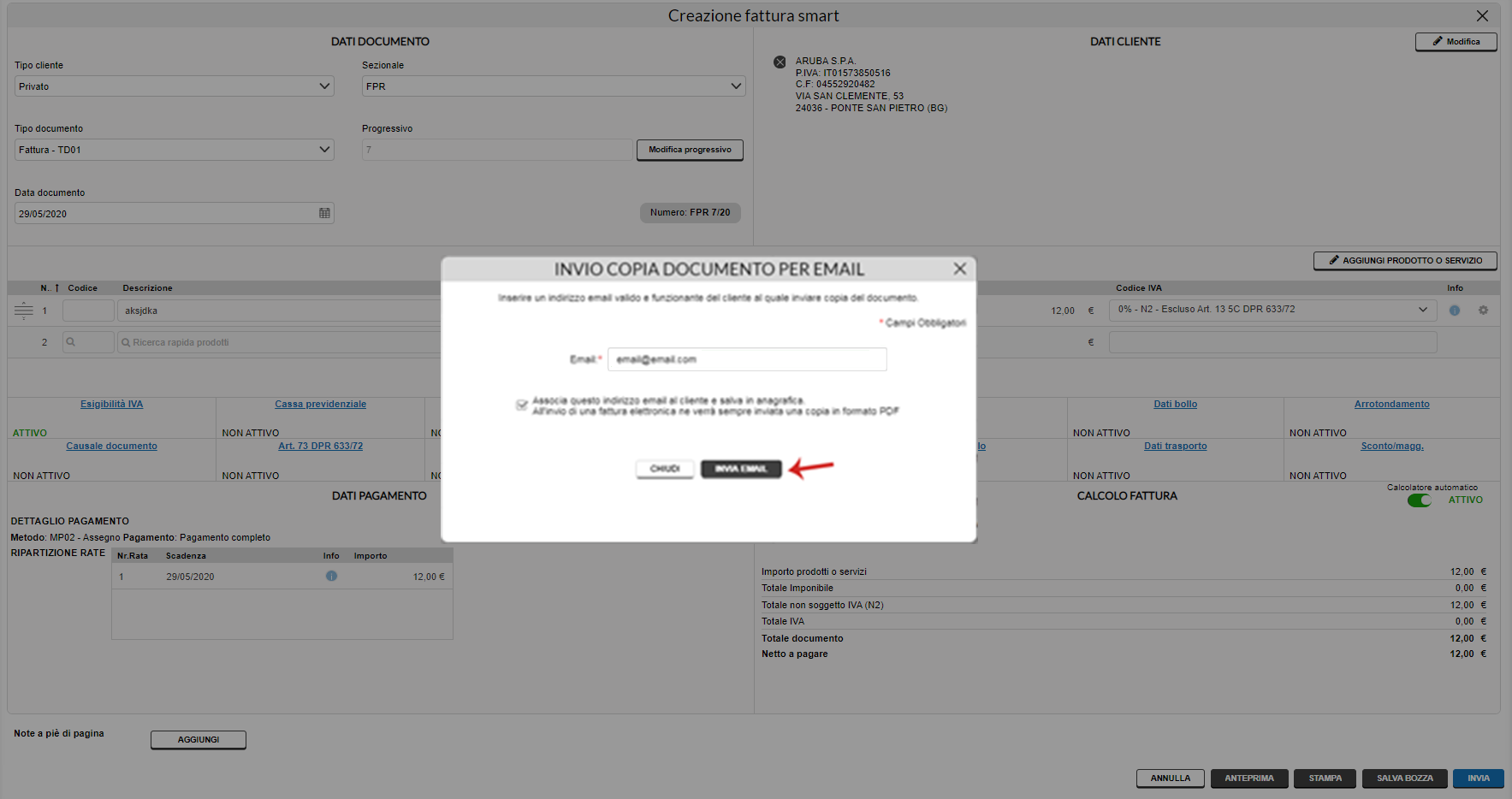Toggle the Associa indirizzo email checkbox
1512x799 pixels.
pyautogui.click(x=521, y=405)
